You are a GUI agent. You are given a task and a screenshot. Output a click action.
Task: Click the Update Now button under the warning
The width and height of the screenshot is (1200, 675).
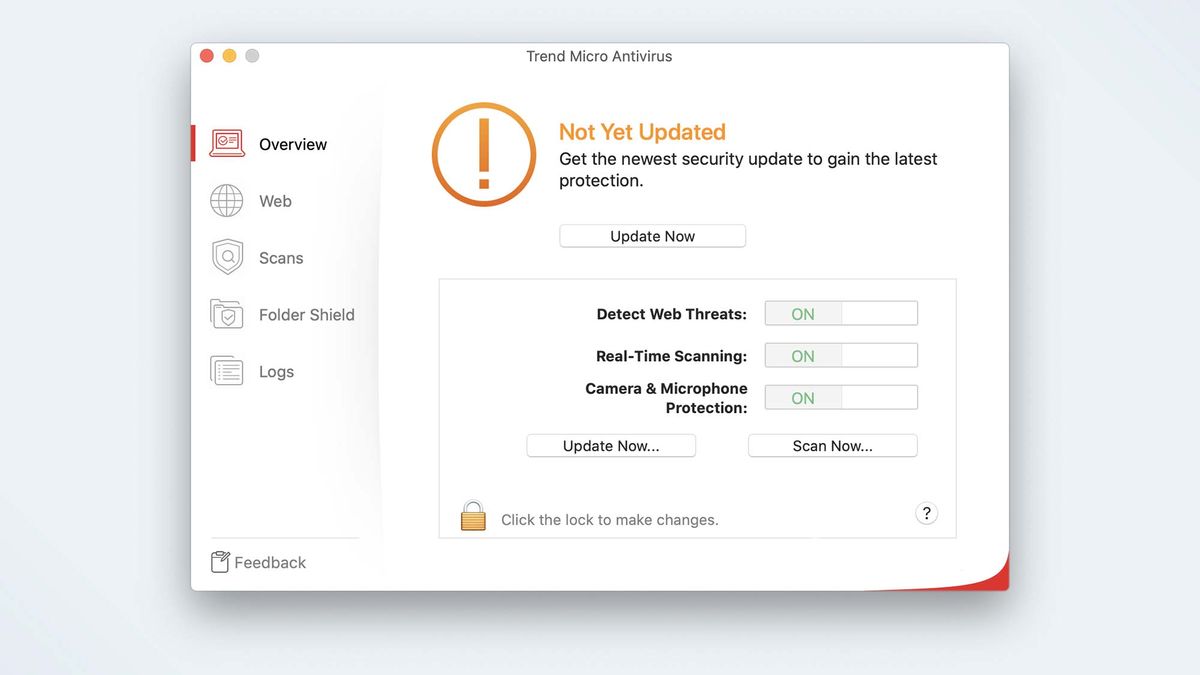point(652,235)
